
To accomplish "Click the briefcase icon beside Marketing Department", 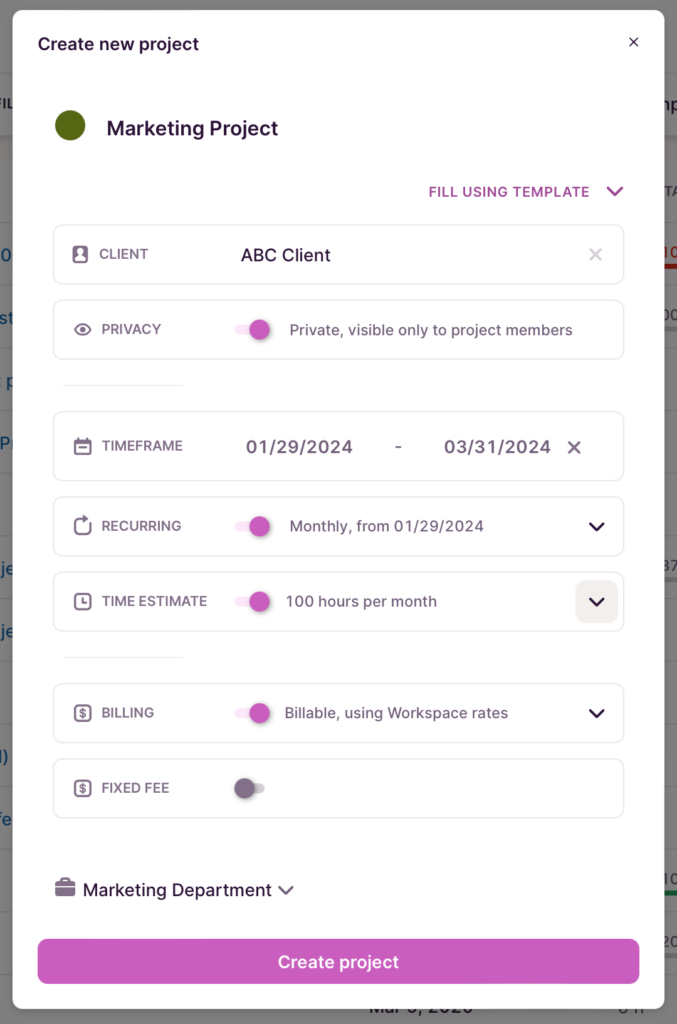I will click(62, 889).
